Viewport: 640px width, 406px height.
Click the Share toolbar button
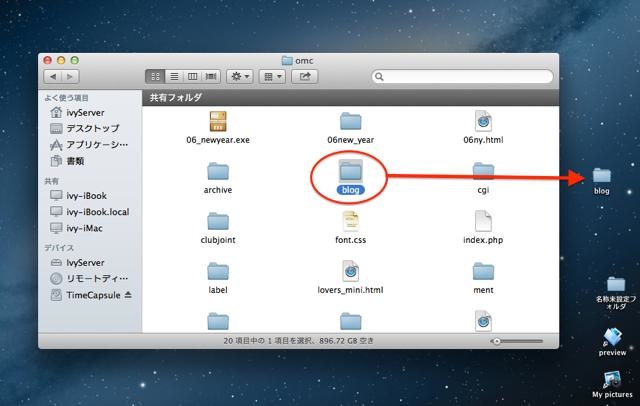point(304,76)
